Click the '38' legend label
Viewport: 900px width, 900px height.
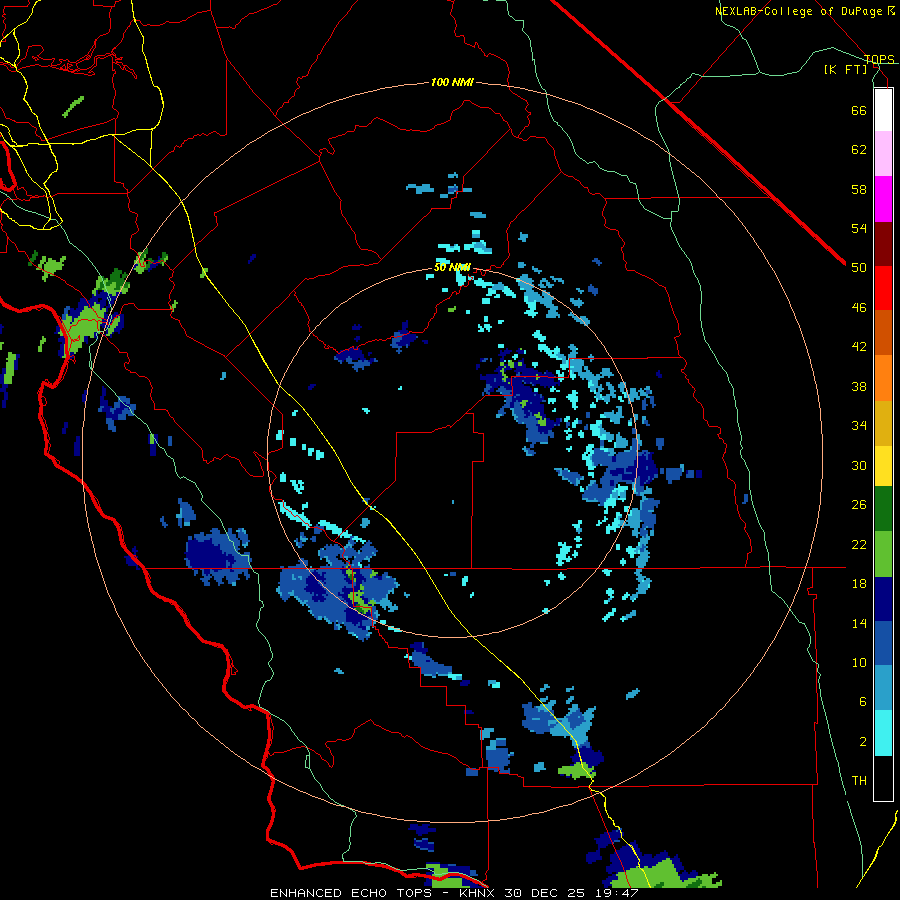[859, 386]
